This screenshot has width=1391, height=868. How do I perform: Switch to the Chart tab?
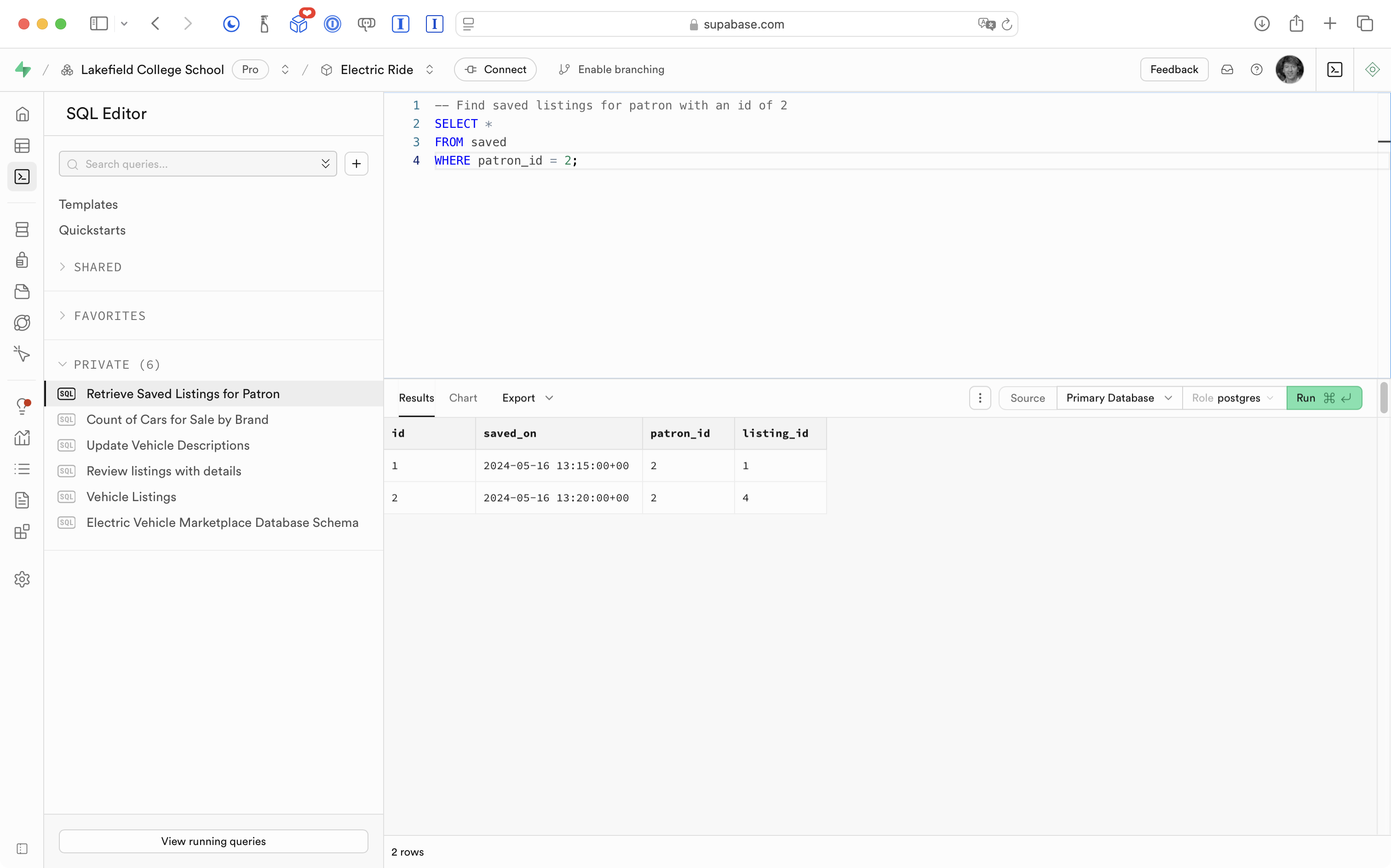pyautogui.click(x=463, y=398)
